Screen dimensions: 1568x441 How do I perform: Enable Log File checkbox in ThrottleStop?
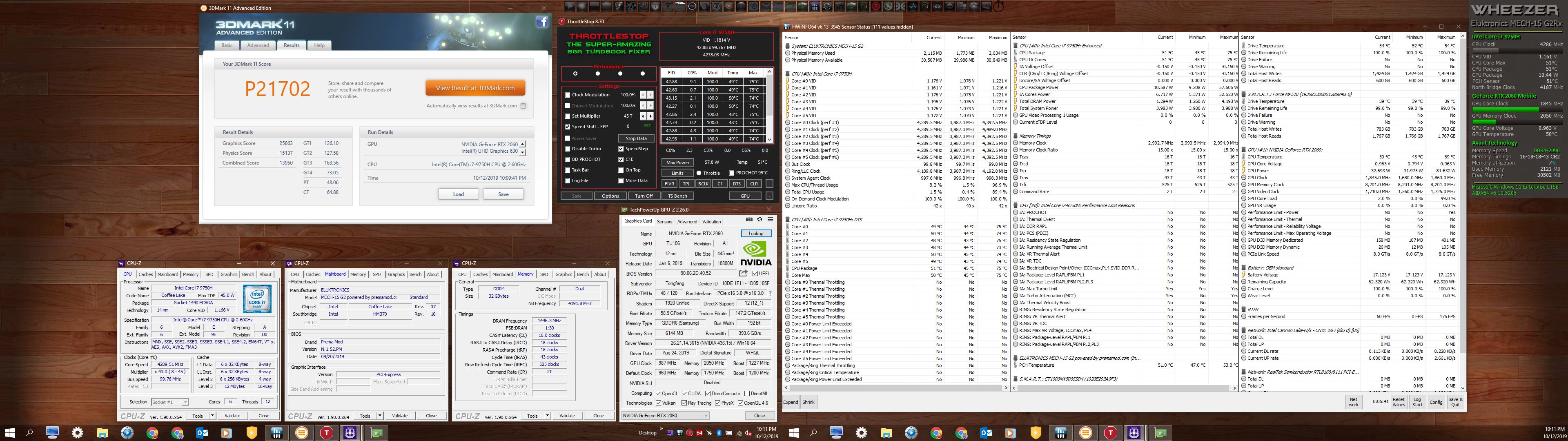[x=567, y=180]
